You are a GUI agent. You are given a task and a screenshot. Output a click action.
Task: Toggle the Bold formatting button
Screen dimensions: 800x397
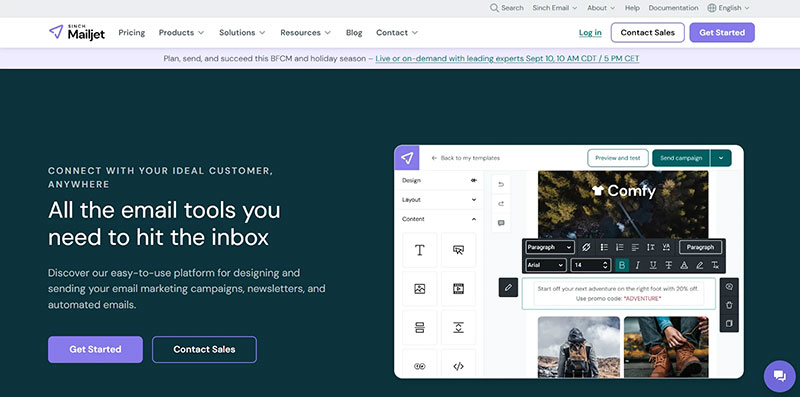pos(621,265)
